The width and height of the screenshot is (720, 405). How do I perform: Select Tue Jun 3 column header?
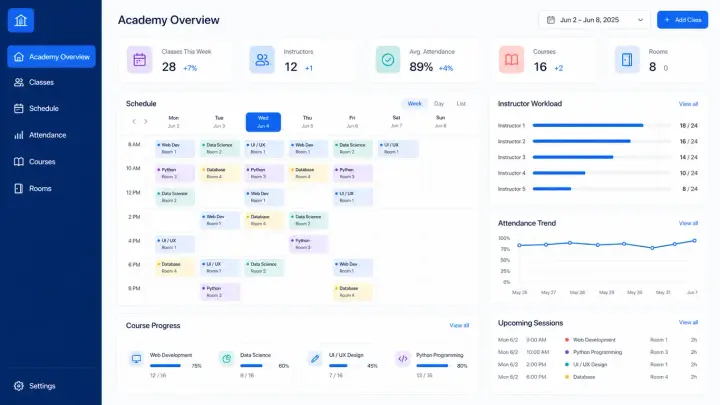click(x=219, y=122)
